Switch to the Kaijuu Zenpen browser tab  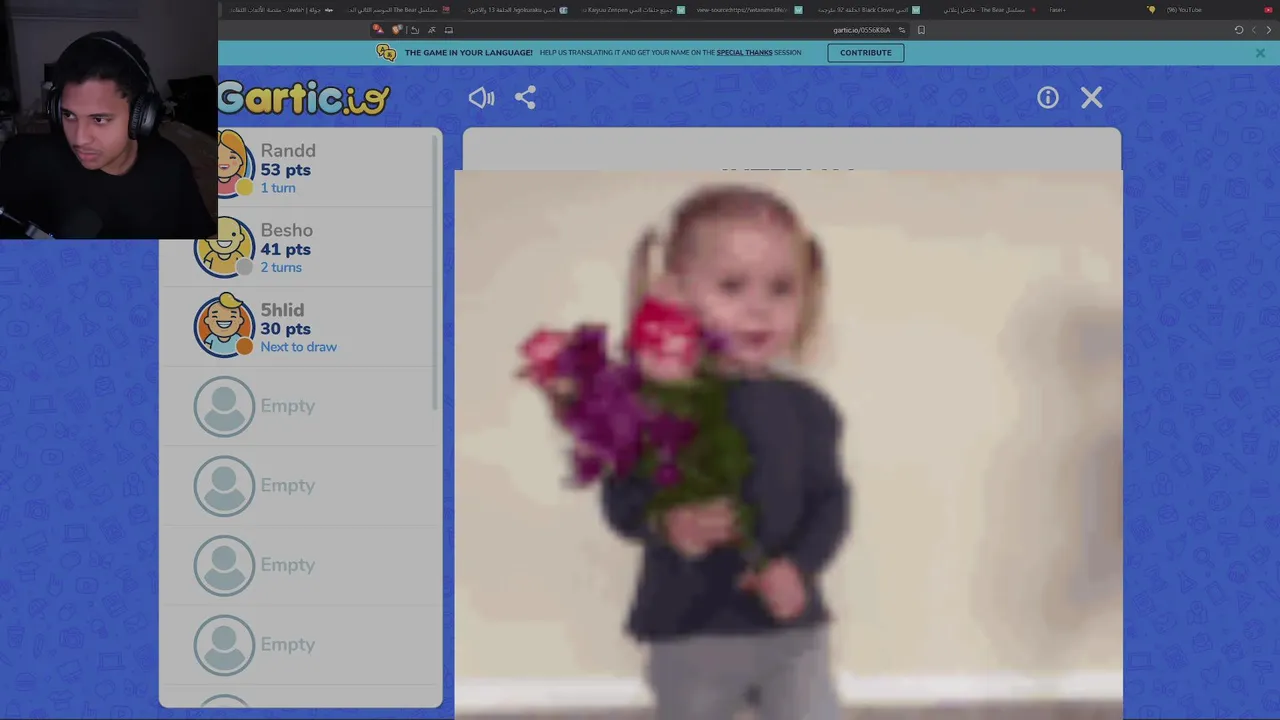[x=634, y=10]
